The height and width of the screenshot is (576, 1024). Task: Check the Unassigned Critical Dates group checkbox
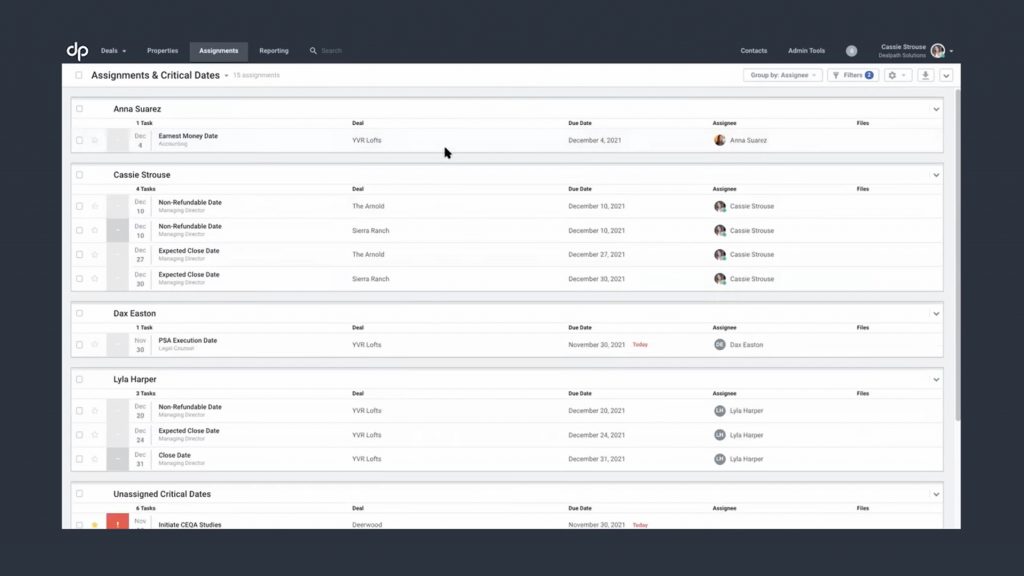(80, 494)
